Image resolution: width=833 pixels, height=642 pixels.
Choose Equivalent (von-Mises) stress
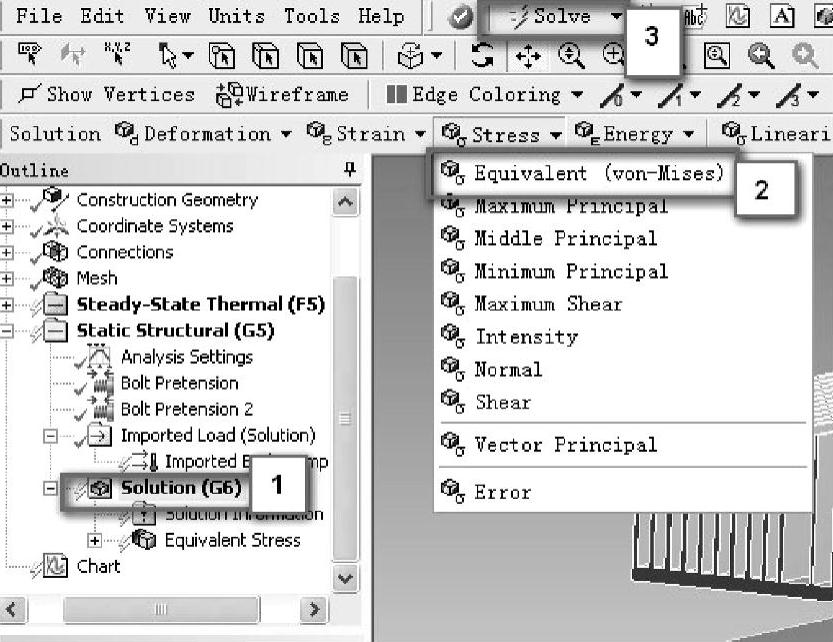tap(583, 173)
